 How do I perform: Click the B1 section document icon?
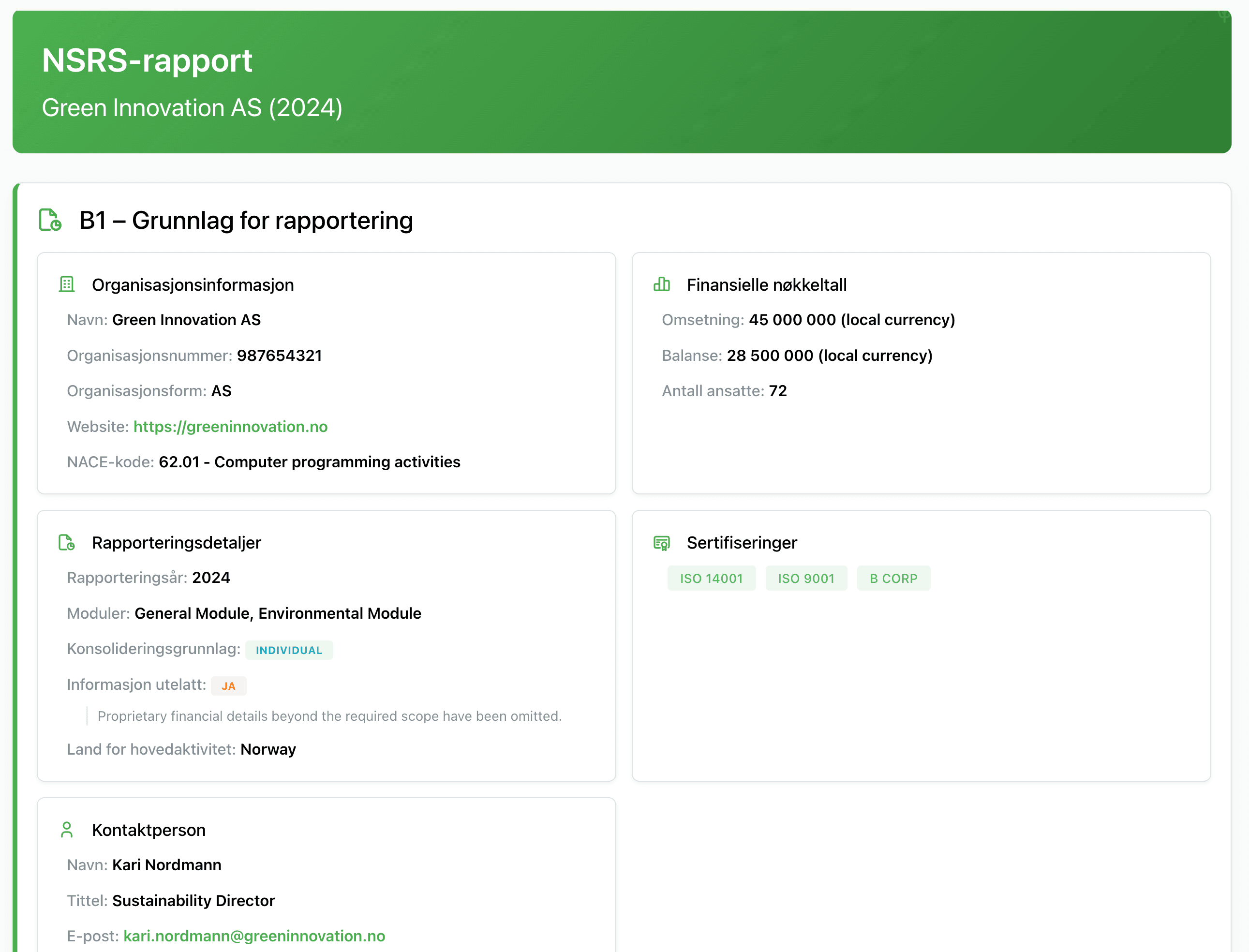49,220
